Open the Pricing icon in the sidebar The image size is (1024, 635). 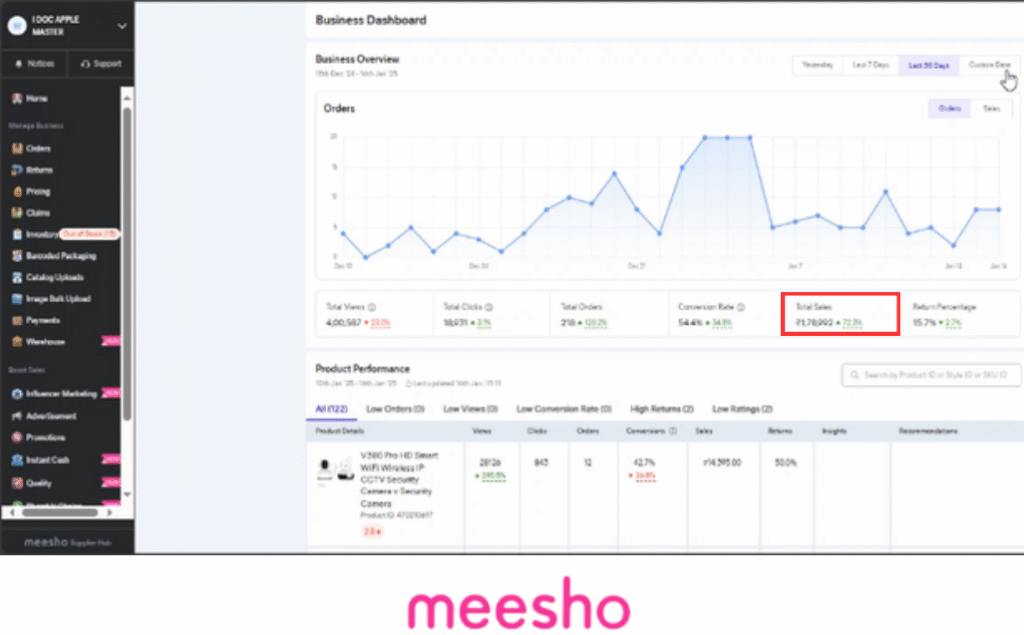click(17, 191)
